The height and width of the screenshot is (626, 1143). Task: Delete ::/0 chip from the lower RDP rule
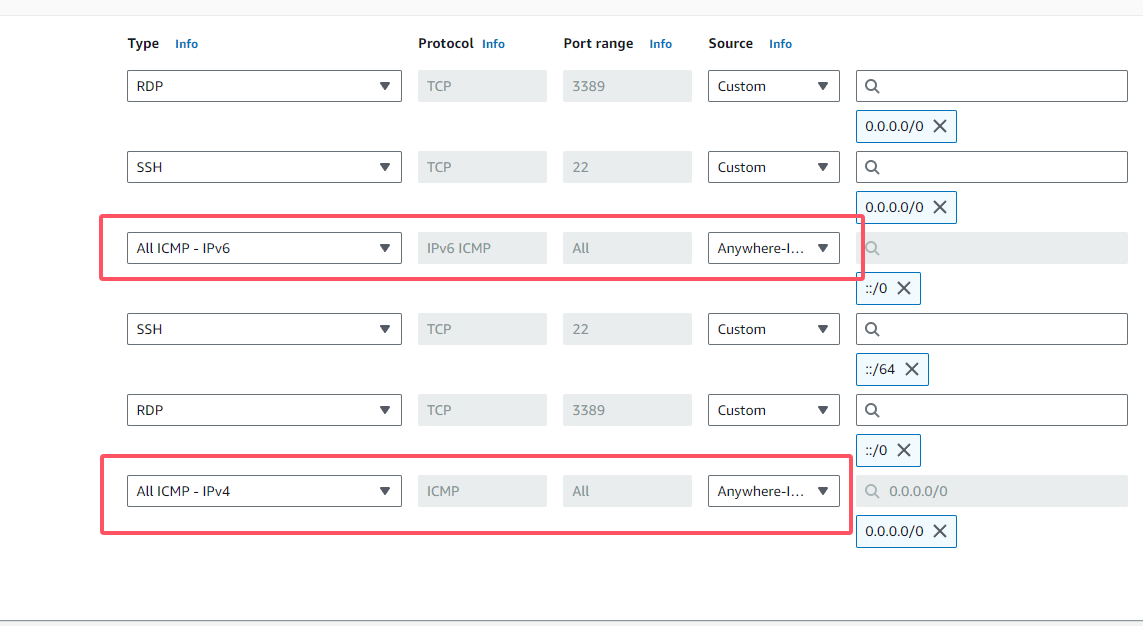pyautogui.click(x=903, y=450)
